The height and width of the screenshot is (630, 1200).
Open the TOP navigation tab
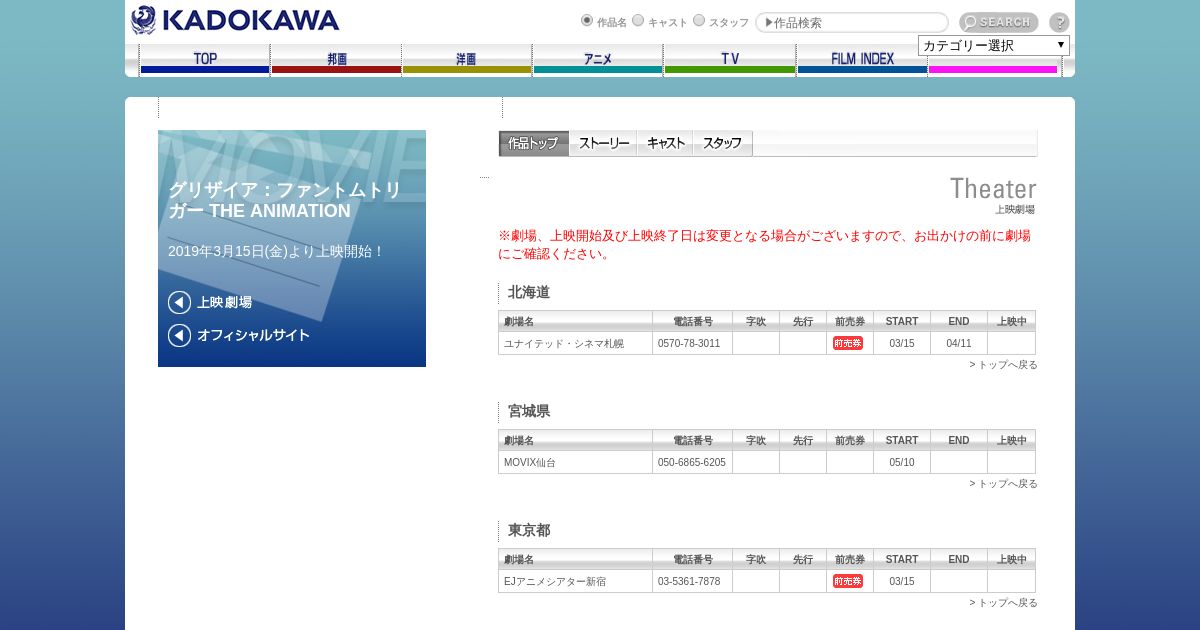click(x=205, y=60)
